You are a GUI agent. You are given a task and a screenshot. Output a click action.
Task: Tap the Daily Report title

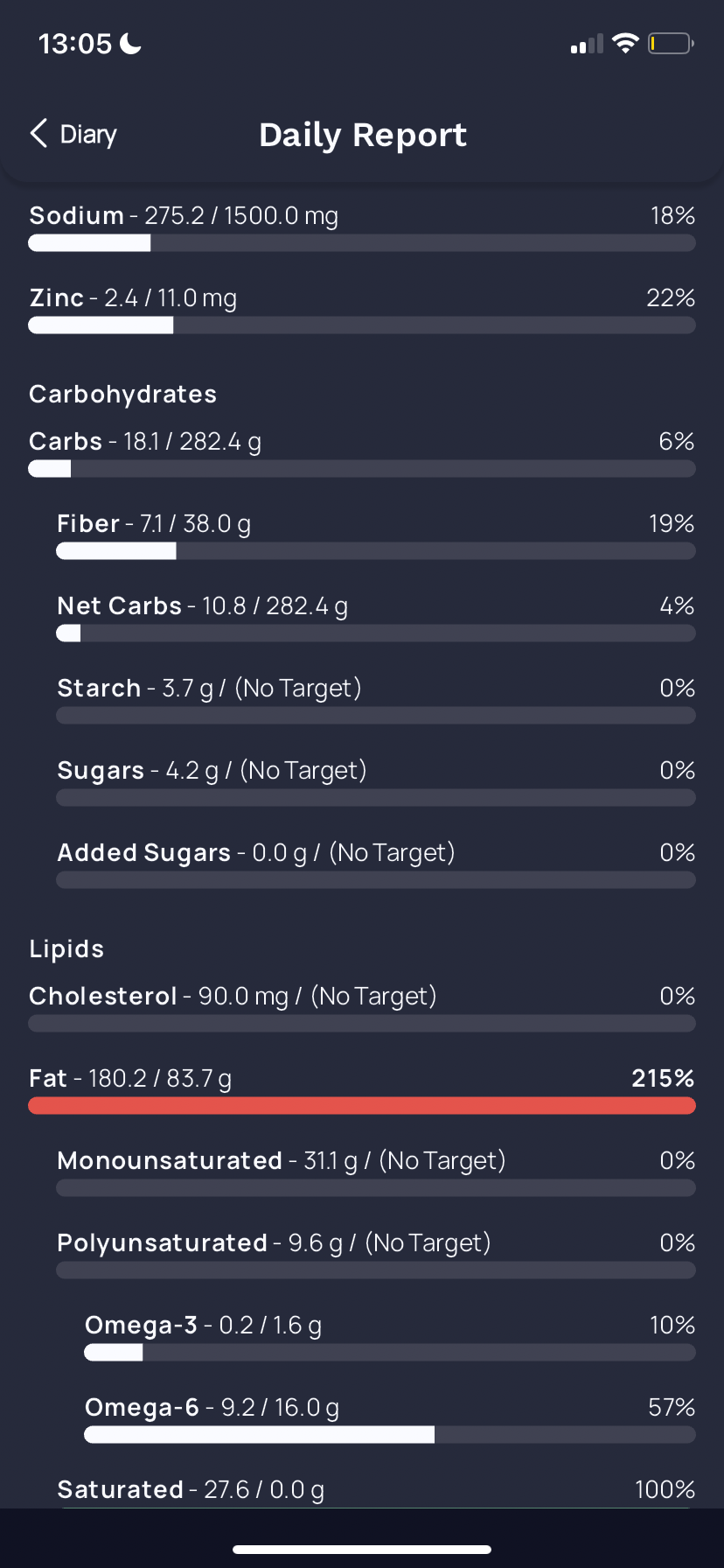pyautogui.click(x=363, y=135)
